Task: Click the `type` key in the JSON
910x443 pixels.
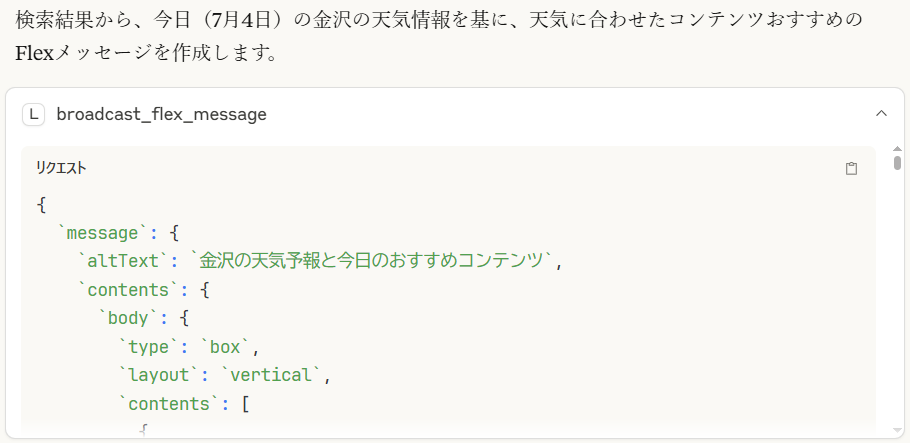Action: coord(149,347)
